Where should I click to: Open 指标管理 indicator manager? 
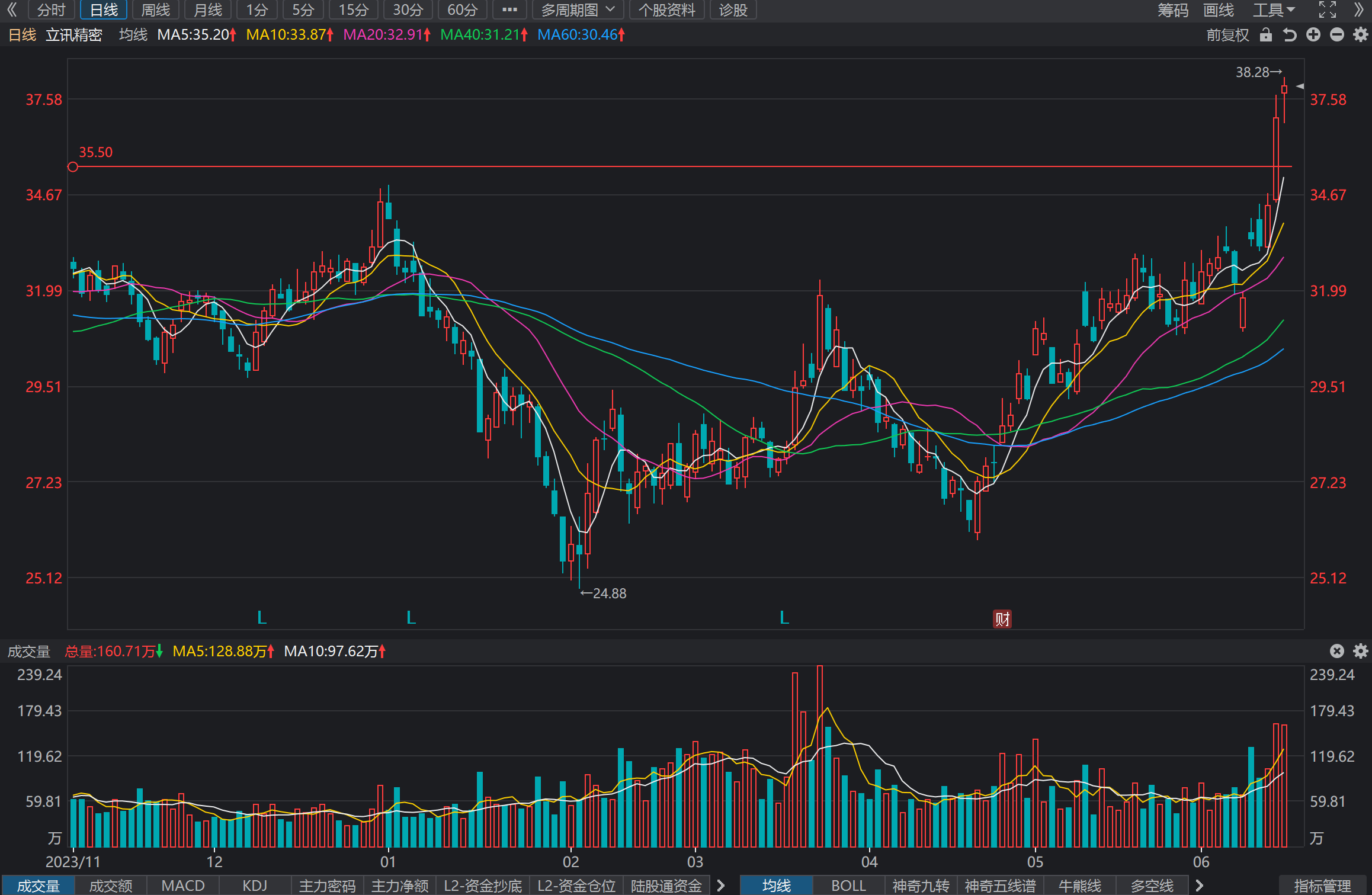coord(1323,886)
